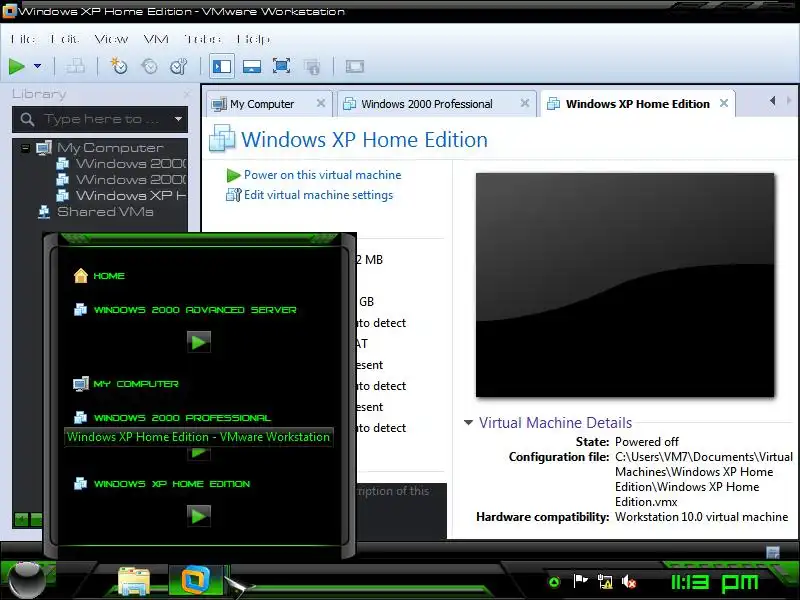Click the Start orb on the taskbar
The image size is (800, 600).
tap(27, 581)
